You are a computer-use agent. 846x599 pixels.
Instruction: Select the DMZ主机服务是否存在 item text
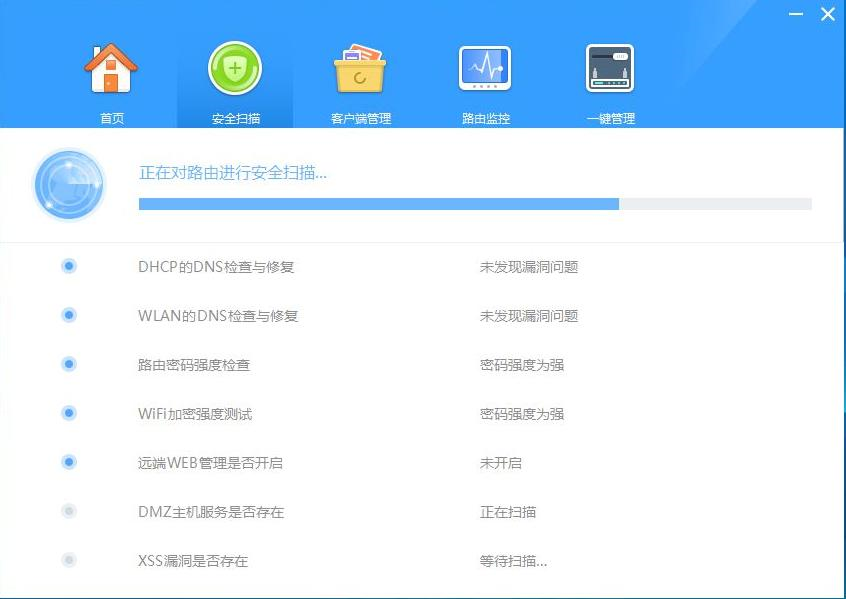pyautogui.click(x=211, y=512)
